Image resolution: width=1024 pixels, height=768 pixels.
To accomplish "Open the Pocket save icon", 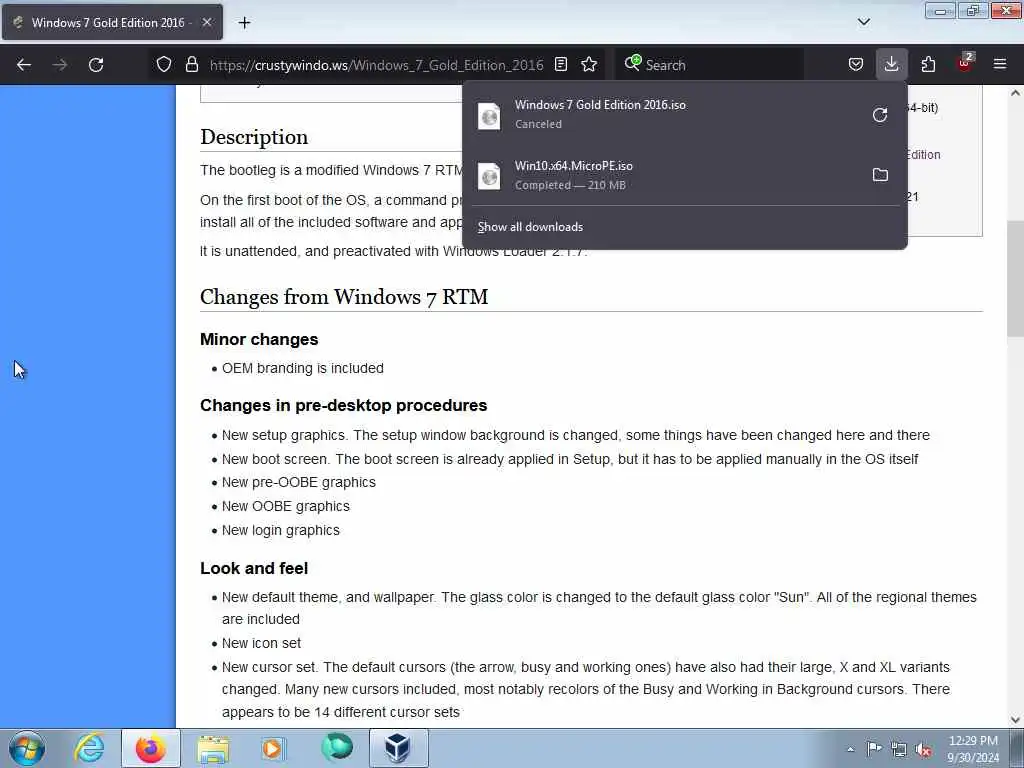I will click(856, 65).
